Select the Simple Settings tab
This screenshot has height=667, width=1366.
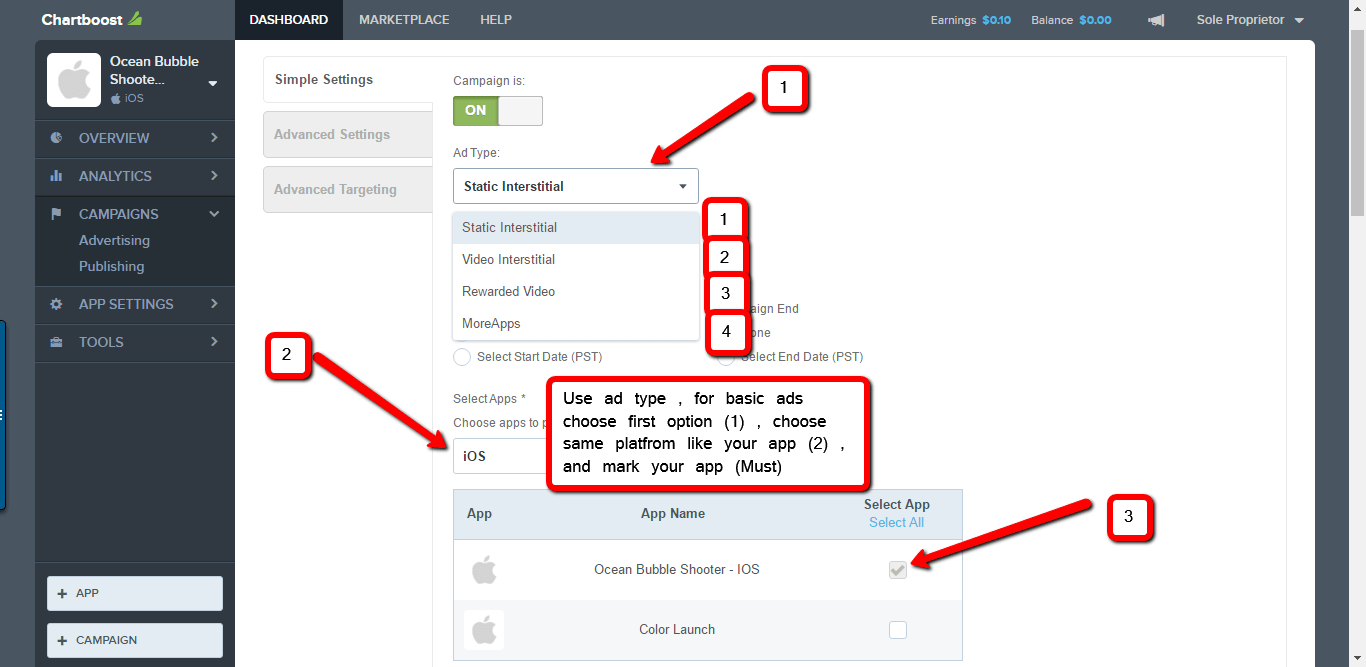point(348,80)
